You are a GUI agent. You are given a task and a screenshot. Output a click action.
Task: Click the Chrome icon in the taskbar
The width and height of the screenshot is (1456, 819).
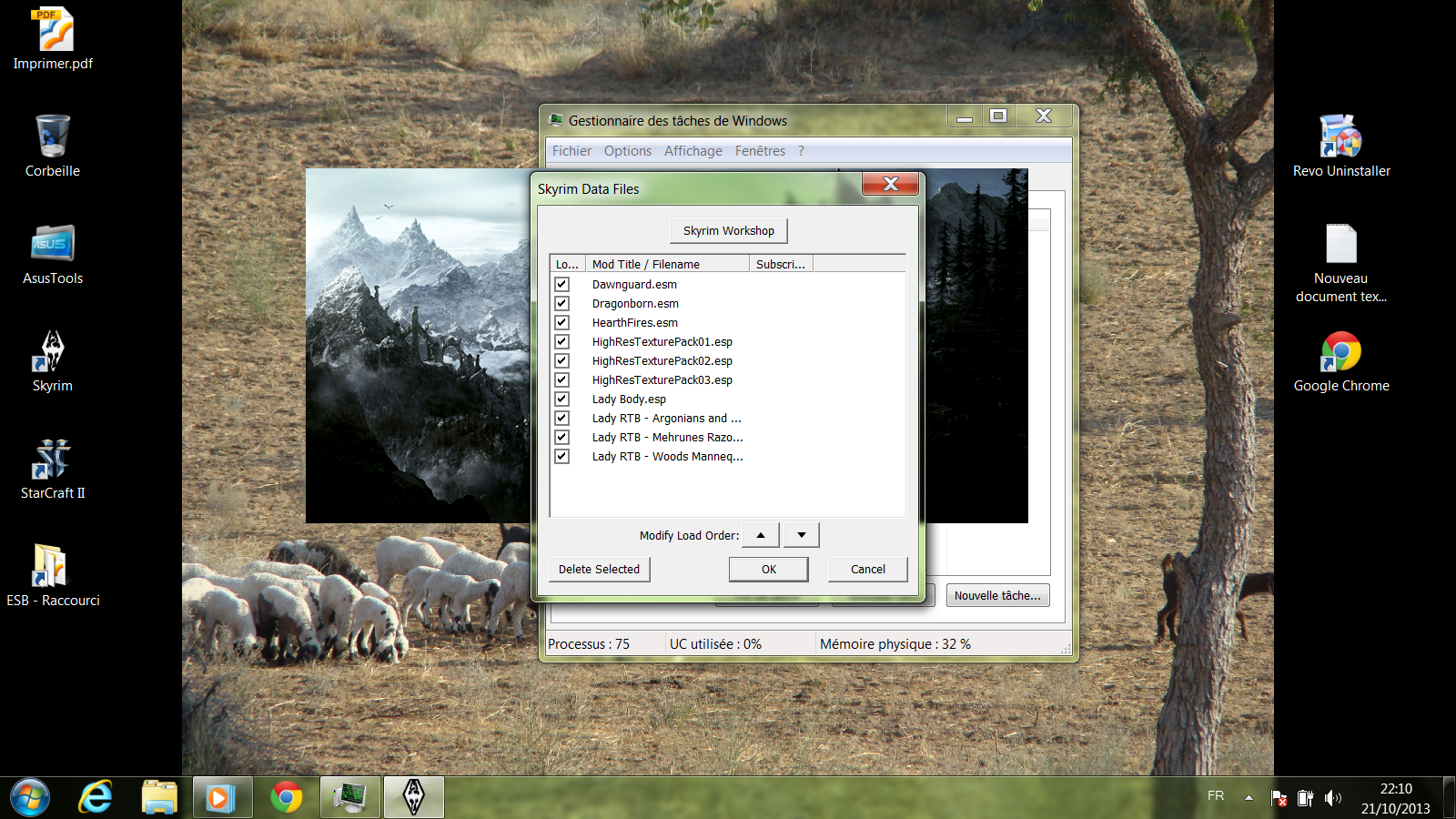[x=287, y=798]
